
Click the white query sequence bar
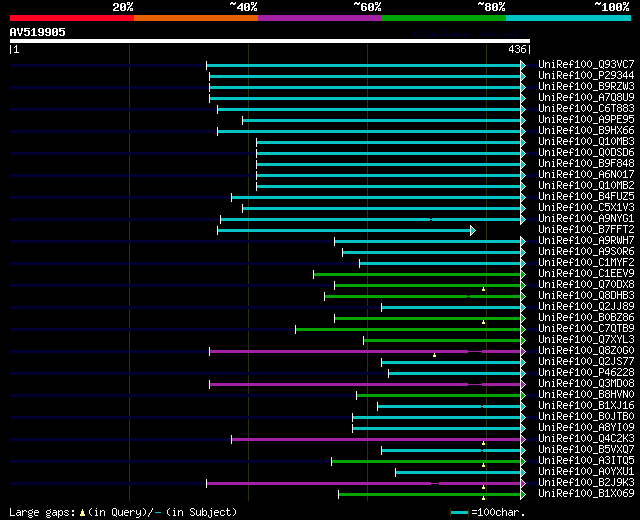tap(270, 41)
